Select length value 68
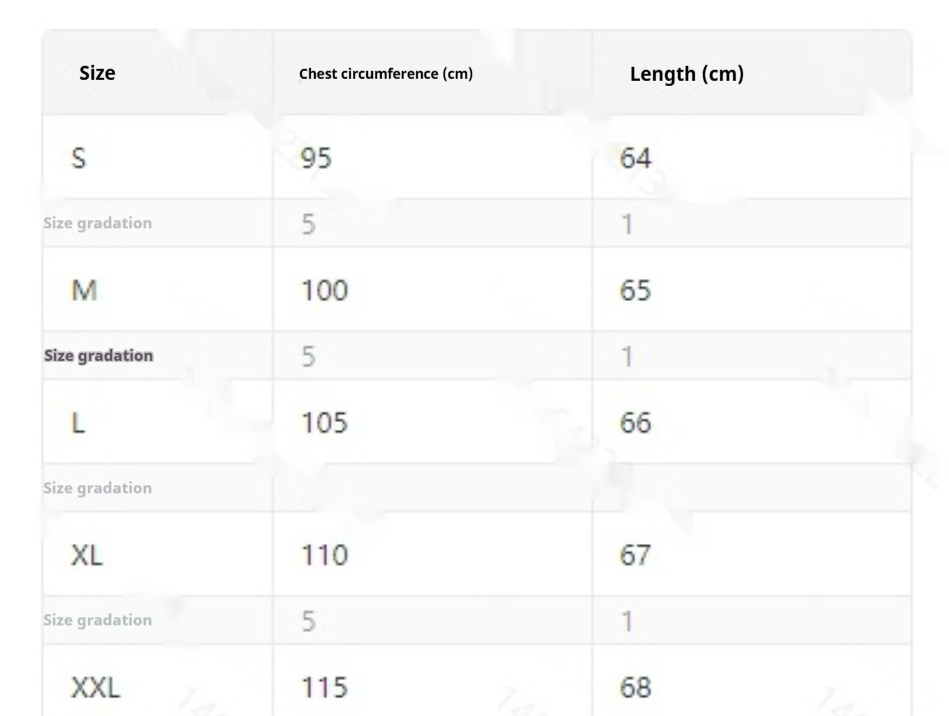The height and width of the screenshot is (716, 949). [x=636, y=687]
